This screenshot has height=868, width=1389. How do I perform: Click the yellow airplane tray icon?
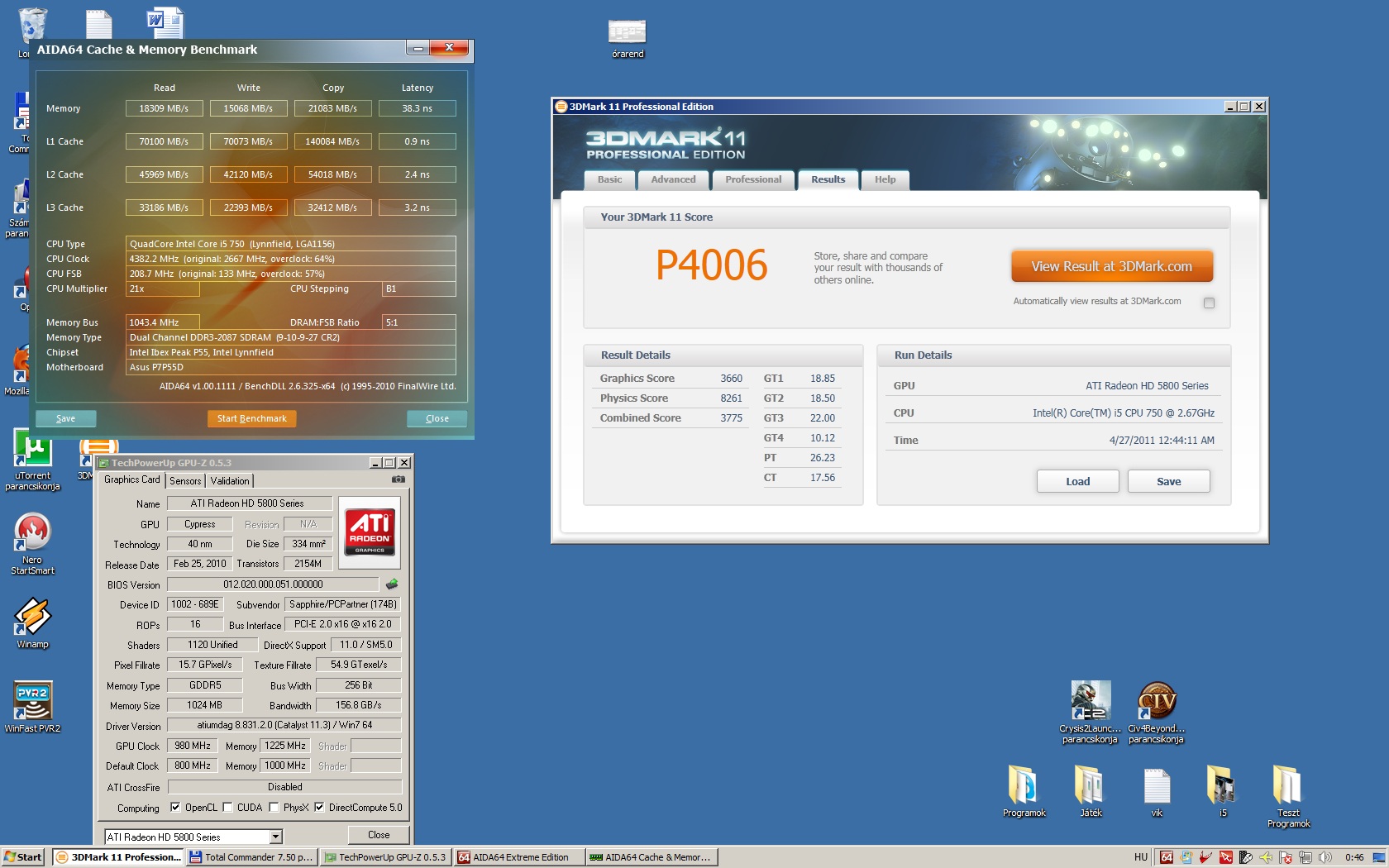[1265, 857]
